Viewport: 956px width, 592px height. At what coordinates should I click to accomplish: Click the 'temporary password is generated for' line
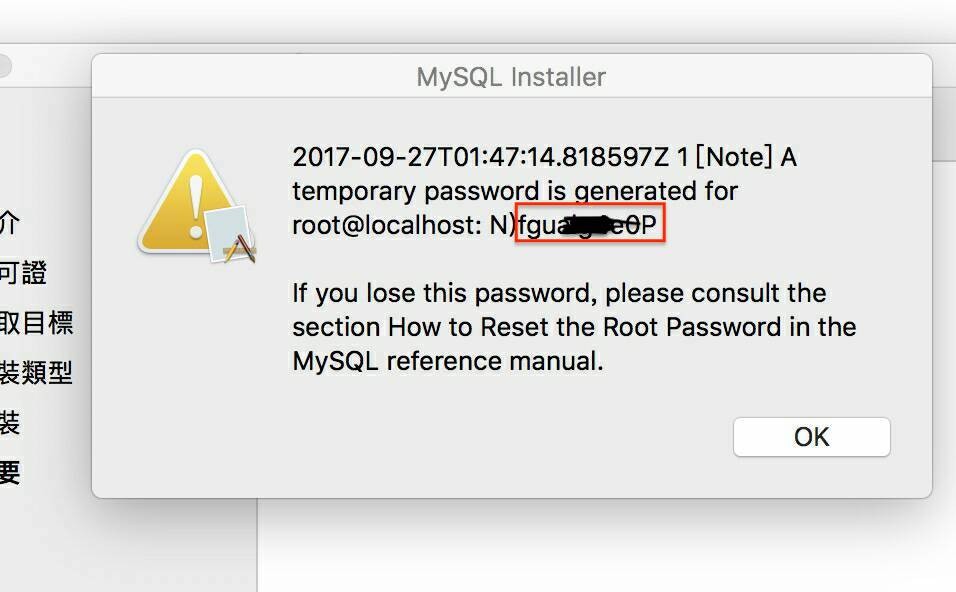tap(515, 191)
